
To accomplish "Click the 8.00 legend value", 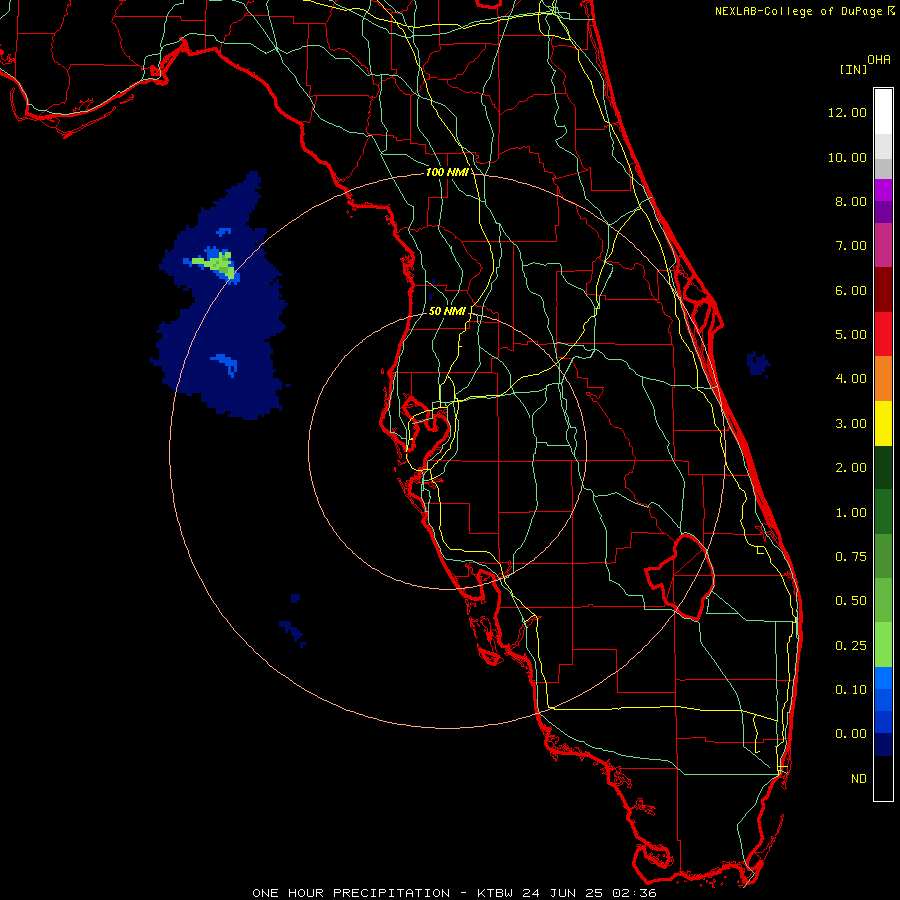I will tap(851, 201).
